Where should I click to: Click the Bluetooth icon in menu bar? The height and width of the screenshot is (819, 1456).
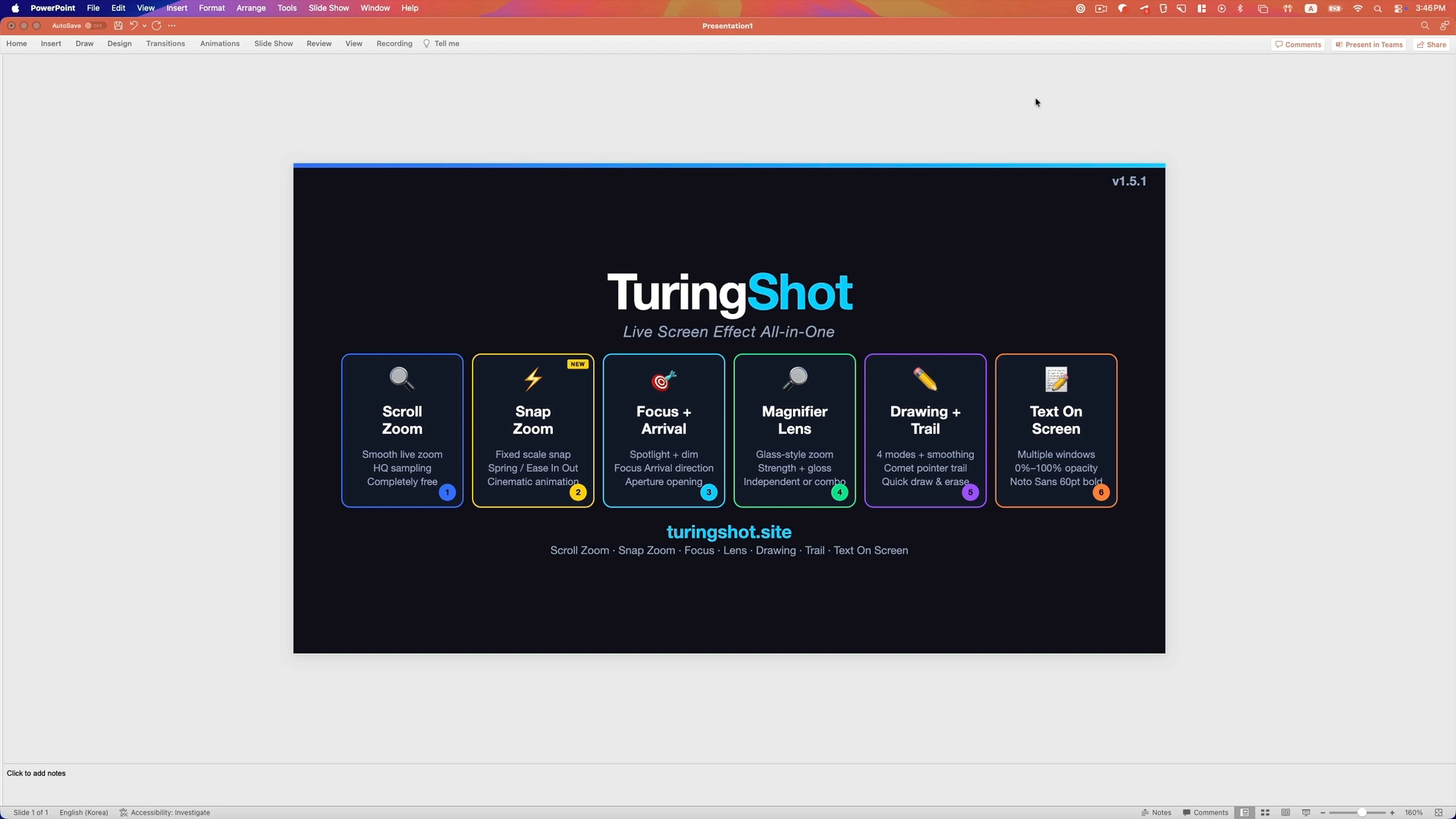[x=1241, y=8]
